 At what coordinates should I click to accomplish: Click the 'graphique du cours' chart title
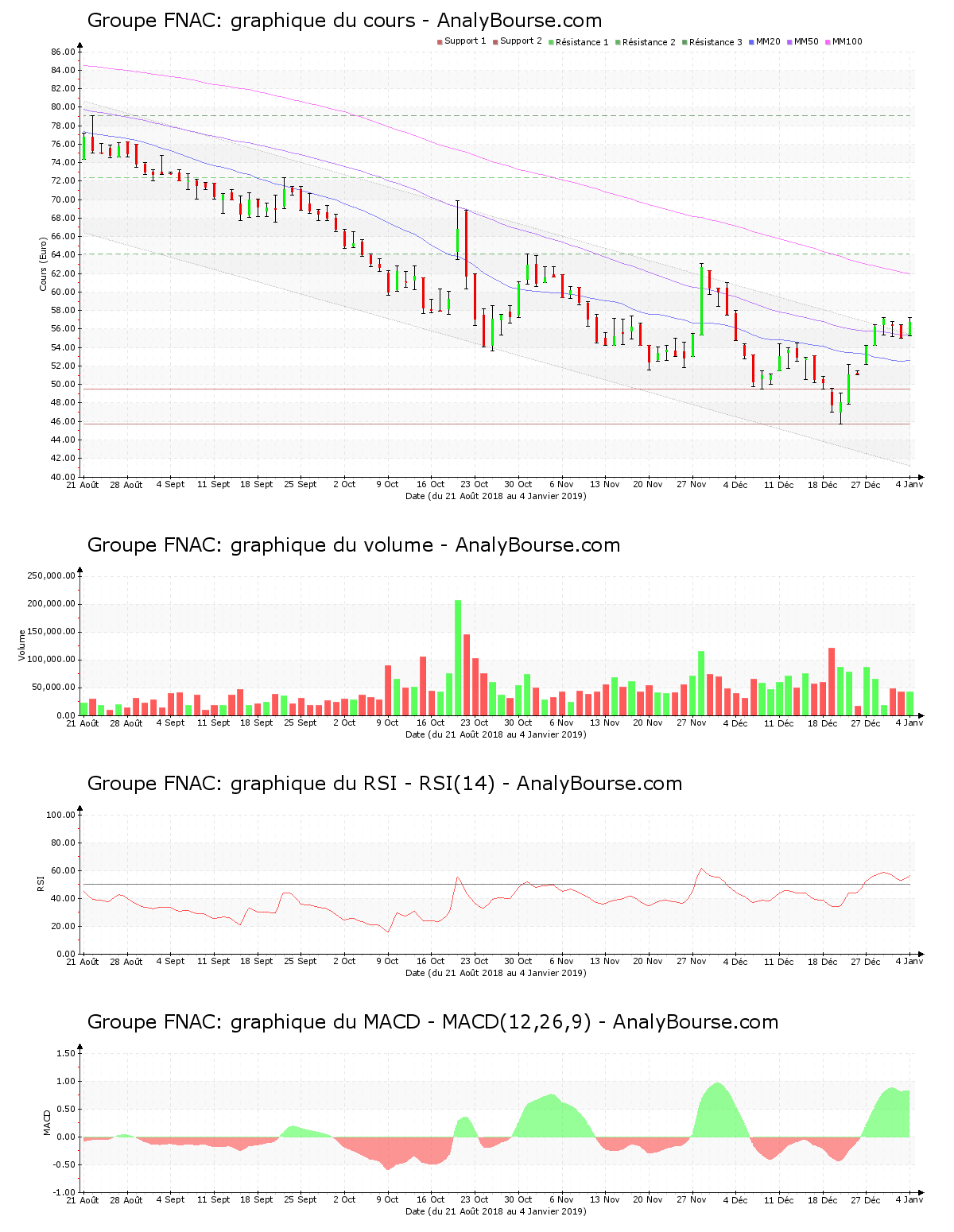[344, 21]
